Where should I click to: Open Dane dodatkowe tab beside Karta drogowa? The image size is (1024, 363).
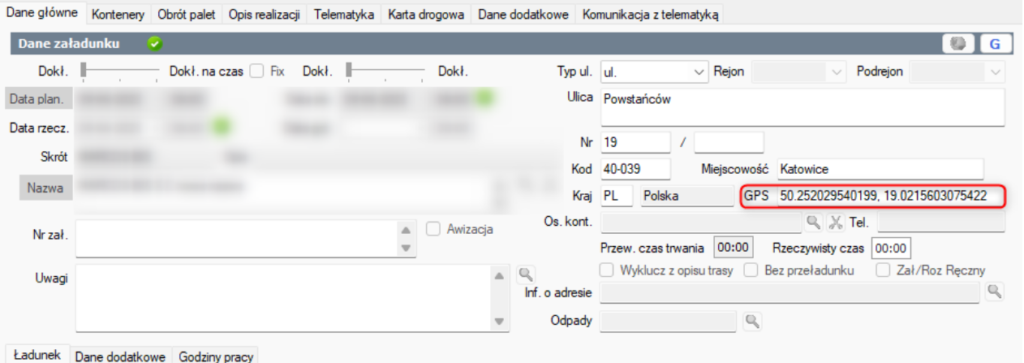[522, 15]
